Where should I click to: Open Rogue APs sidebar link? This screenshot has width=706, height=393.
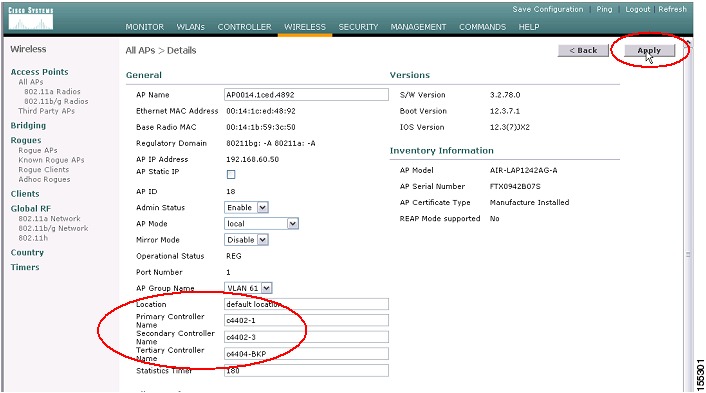pos(38,150)
